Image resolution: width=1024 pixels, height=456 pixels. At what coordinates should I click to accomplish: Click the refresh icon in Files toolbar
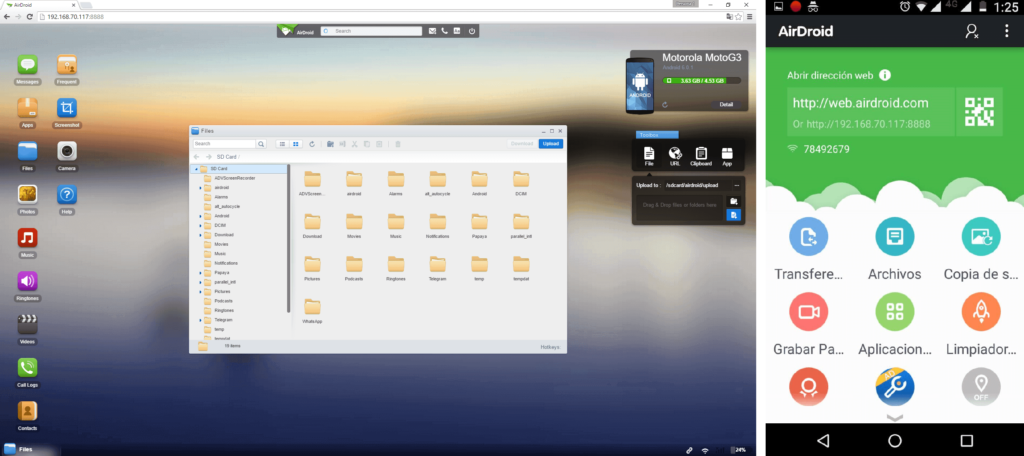click(312, 144)
